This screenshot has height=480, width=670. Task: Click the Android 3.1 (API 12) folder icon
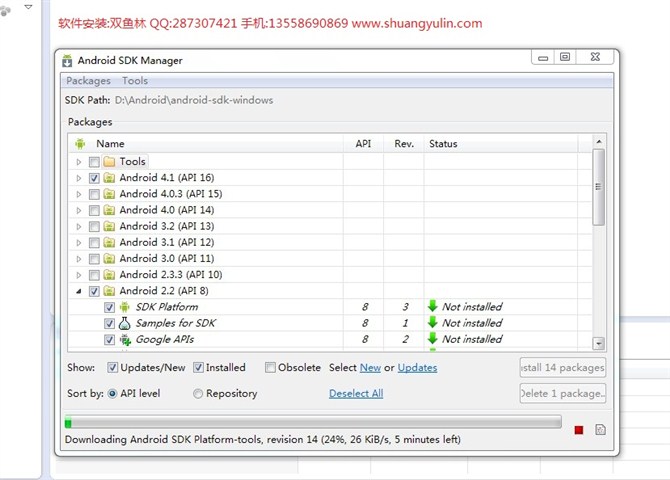(x=109, y=242)
